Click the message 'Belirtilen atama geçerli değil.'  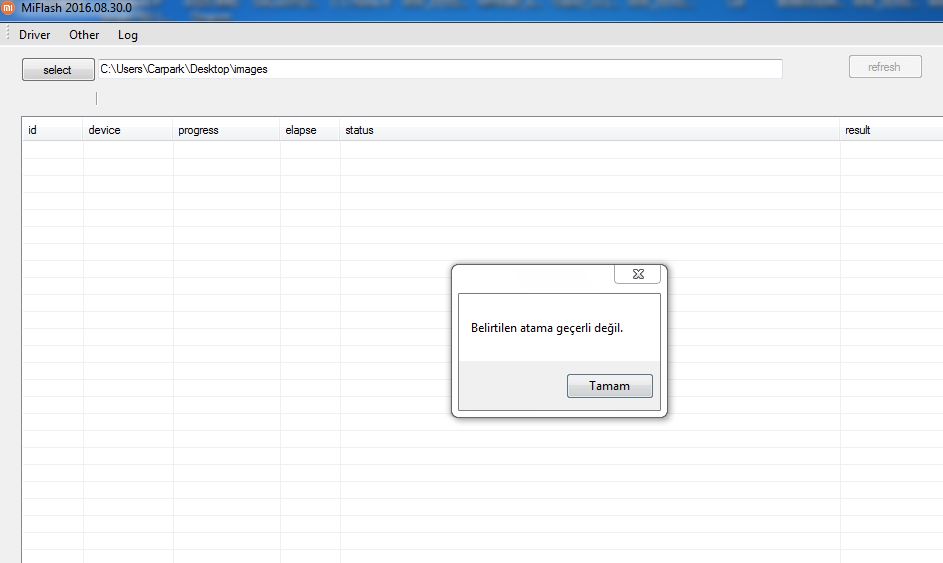click(x=547, y=328)
